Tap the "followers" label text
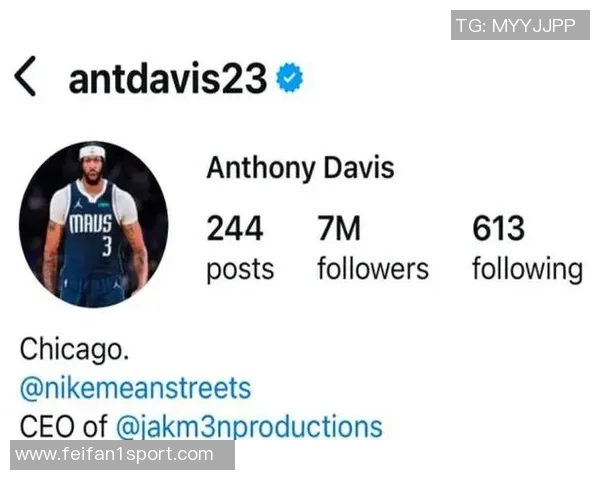 point(373,269)
